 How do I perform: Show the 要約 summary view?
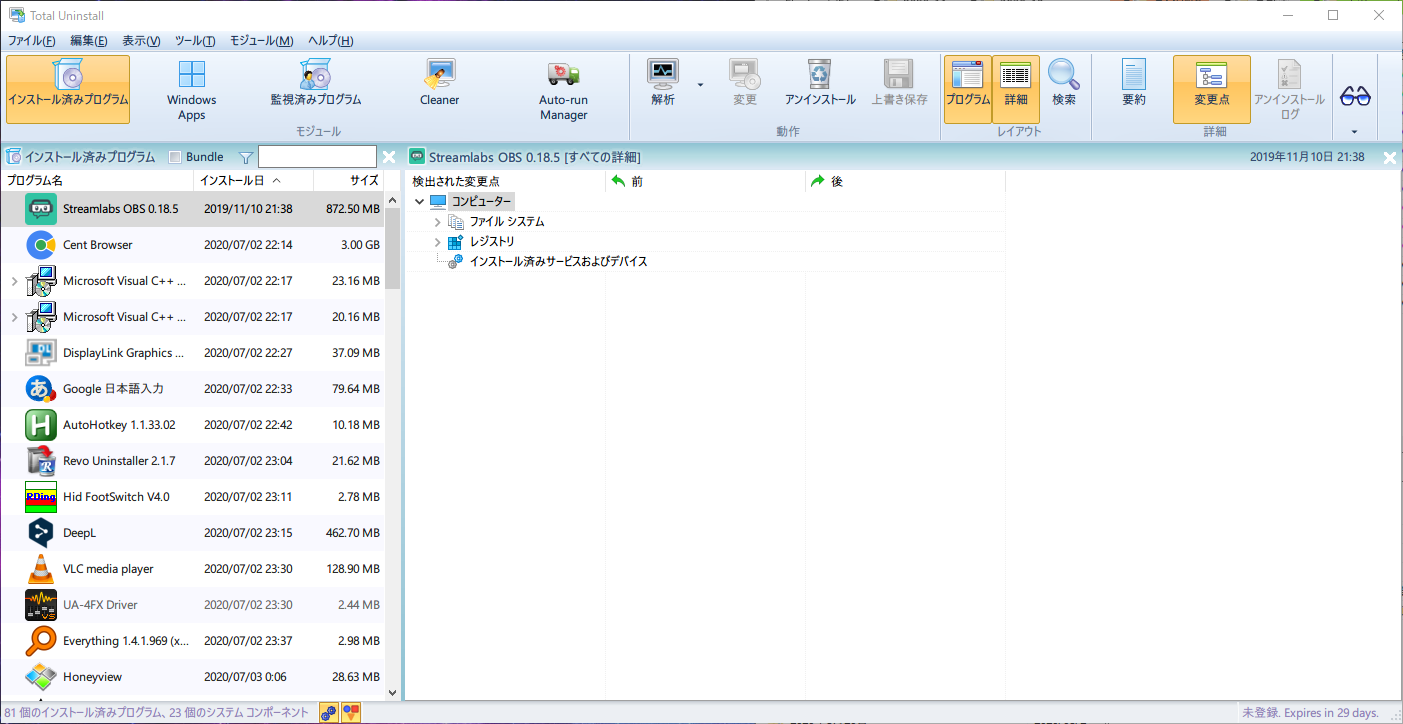pos(1134,84)
